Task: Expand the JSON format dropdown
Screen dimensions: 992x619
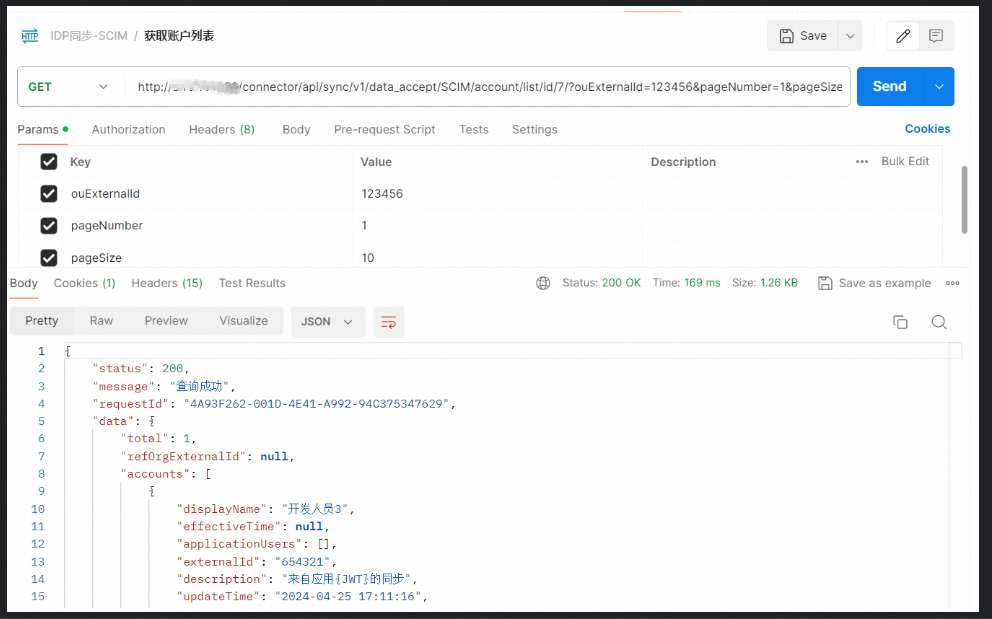Action: (328, 322)
